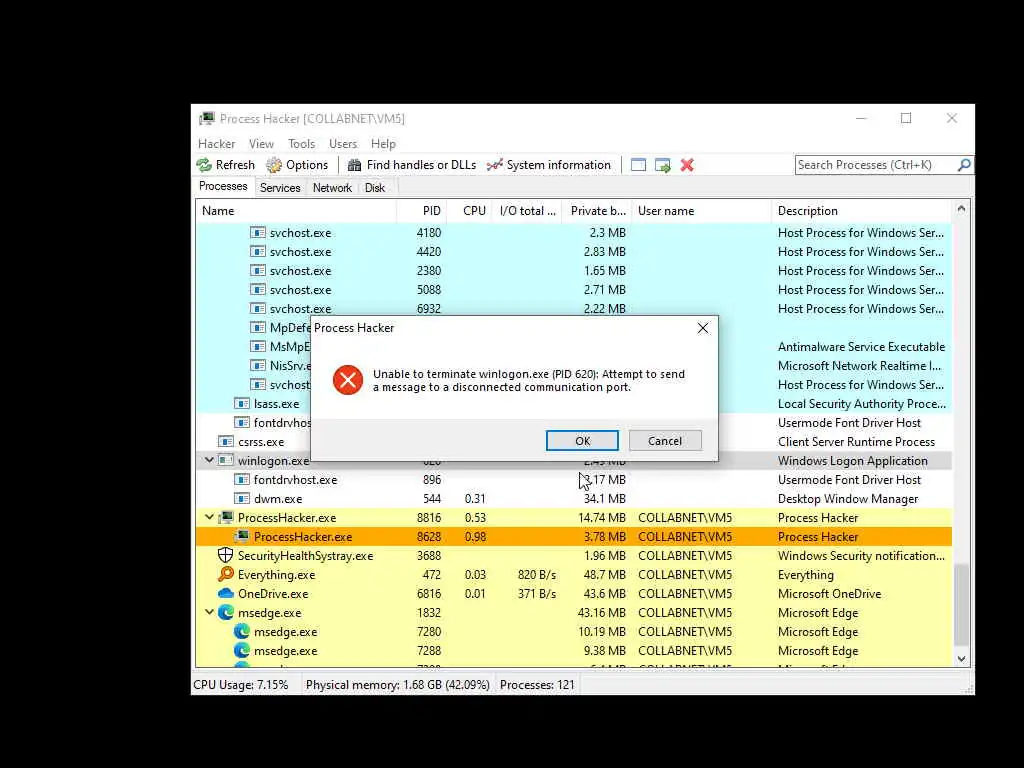Click the lsass.exe process icon
The height and width of the screenshot is (768, 1024).
(x=242, y=404)
